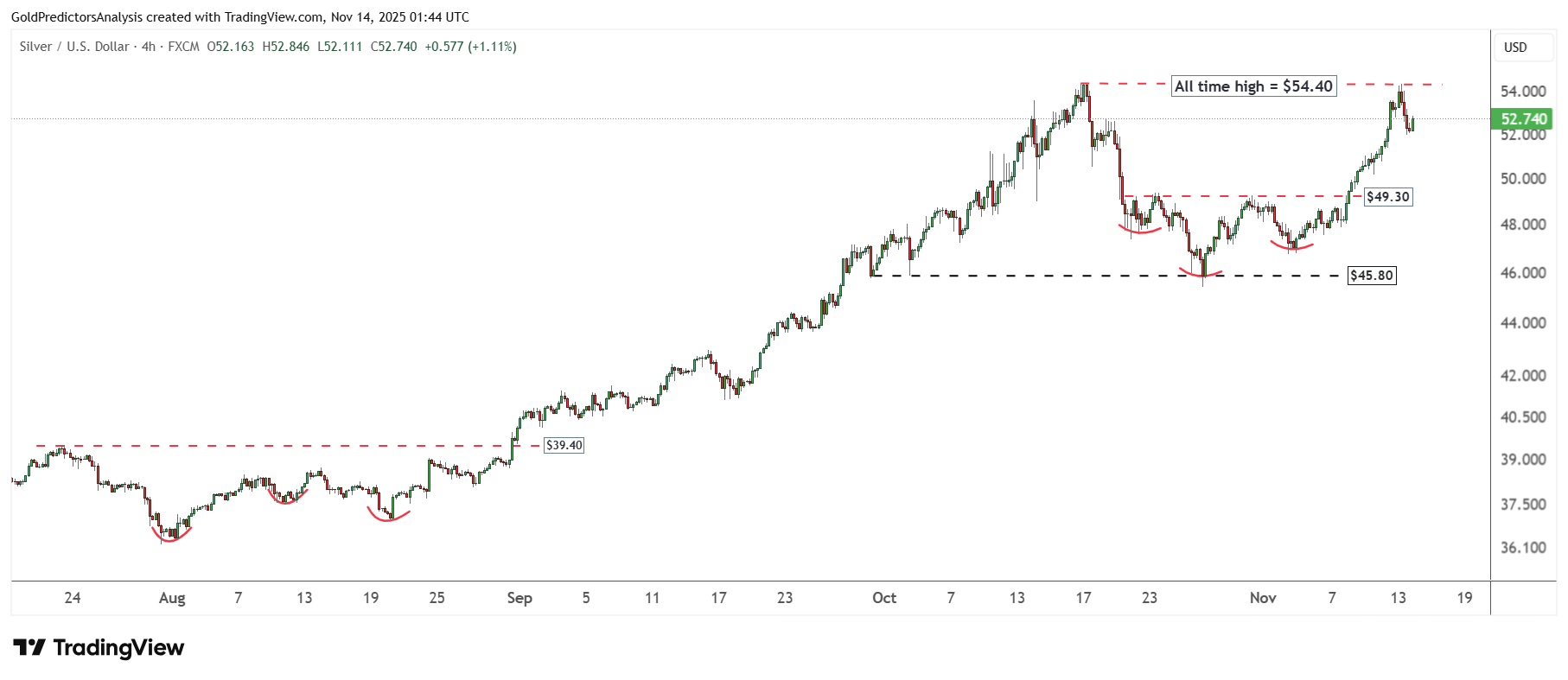Click the green 52.740 current price tag
The width and height of the screenshot is (1568, 680).
(x=1522, y=119)
